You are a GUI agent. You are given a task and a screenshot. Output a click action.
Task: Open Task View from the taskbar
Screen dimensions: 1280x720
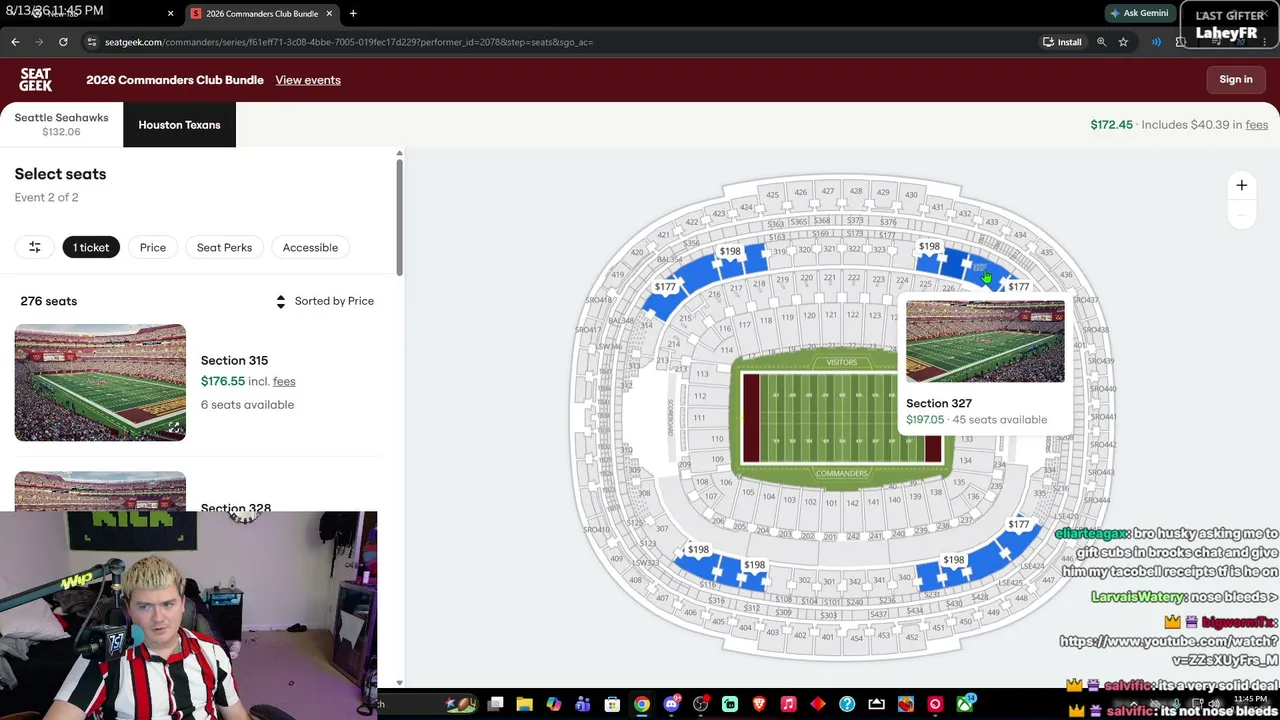click(495, 704)
